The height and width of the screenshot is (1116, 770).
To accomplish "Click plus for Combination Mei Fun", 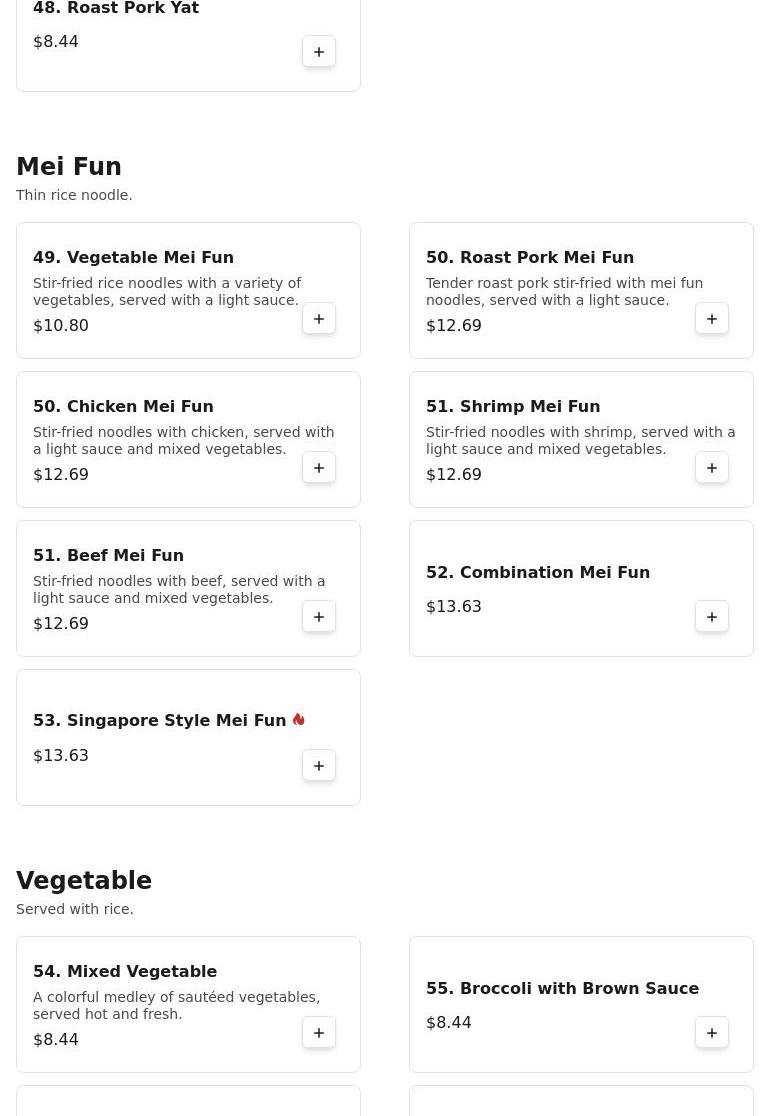I will tap(712, 616).
